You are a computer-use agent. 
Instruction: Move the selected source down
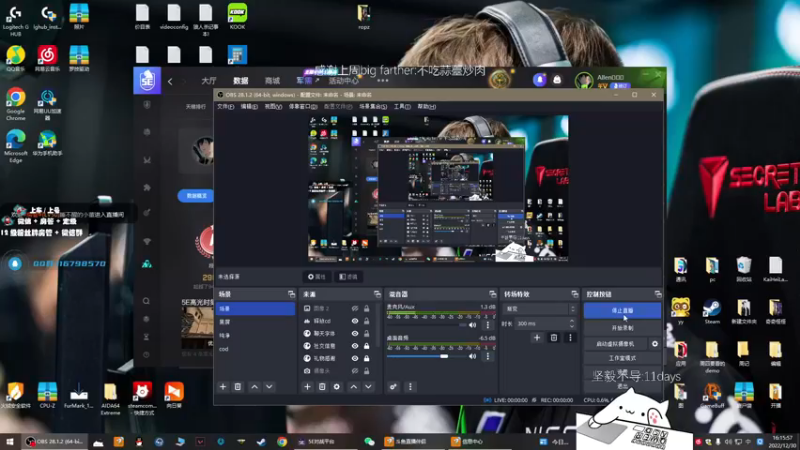tap(368, 387)
